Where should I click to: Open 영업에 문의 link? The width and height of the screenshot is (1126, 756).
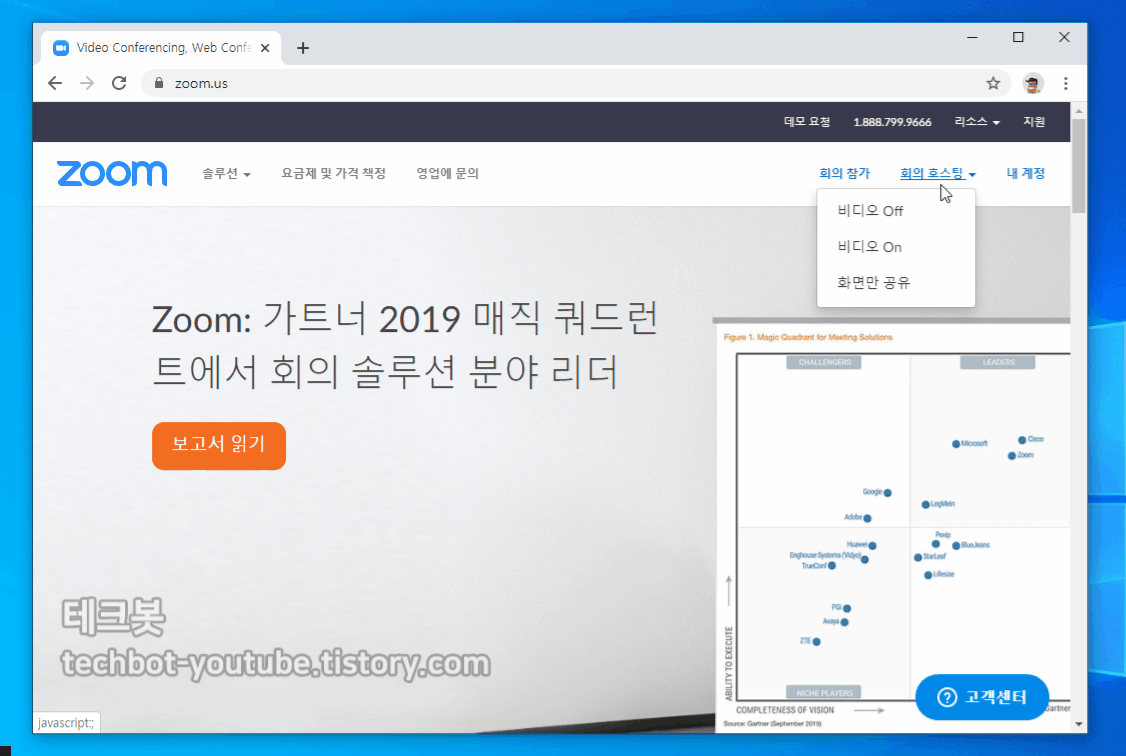pyautogui.click(x=447, y=174)
